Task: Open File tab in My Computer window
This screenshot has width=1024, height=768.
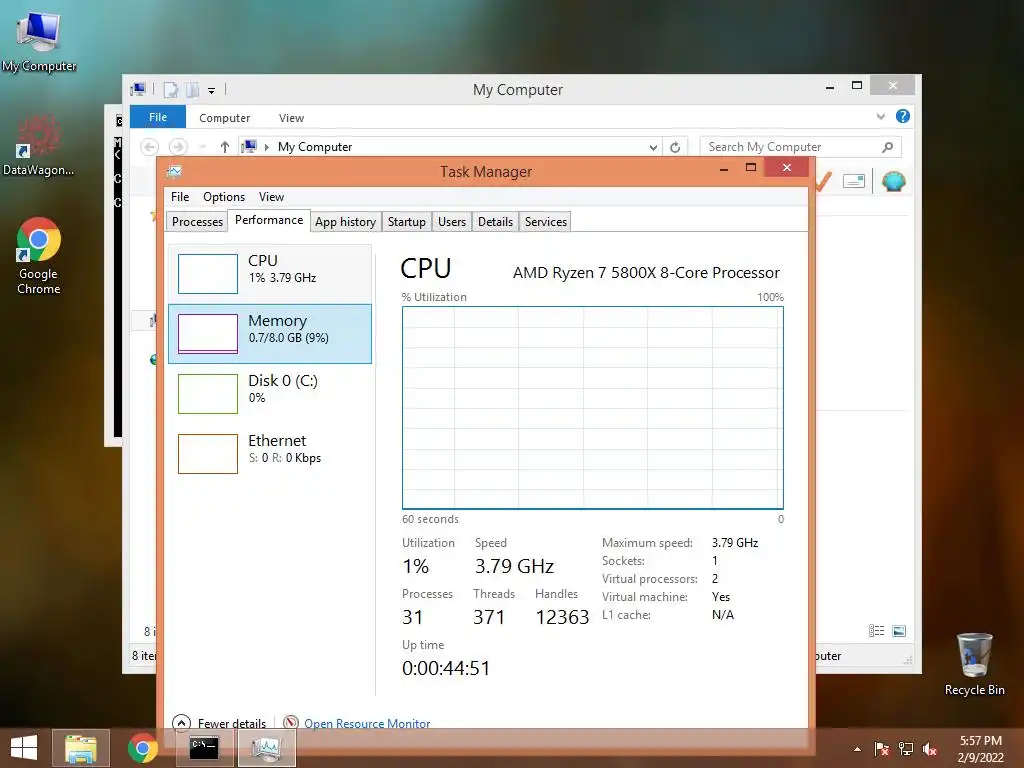Action: (157, 117)
